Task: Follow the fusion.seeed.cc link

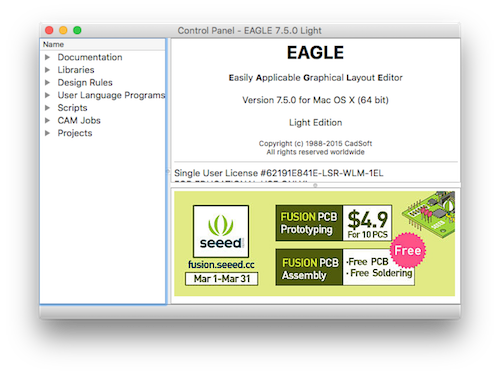Action: click(221, 265)
